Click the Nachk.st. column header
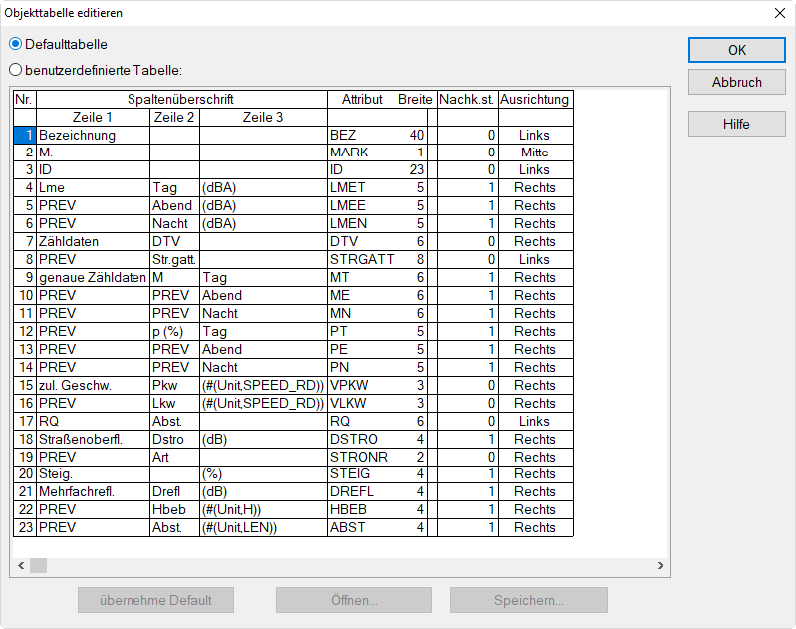The image size is (796, 629). pyautogui.click(x=467, y=100)
